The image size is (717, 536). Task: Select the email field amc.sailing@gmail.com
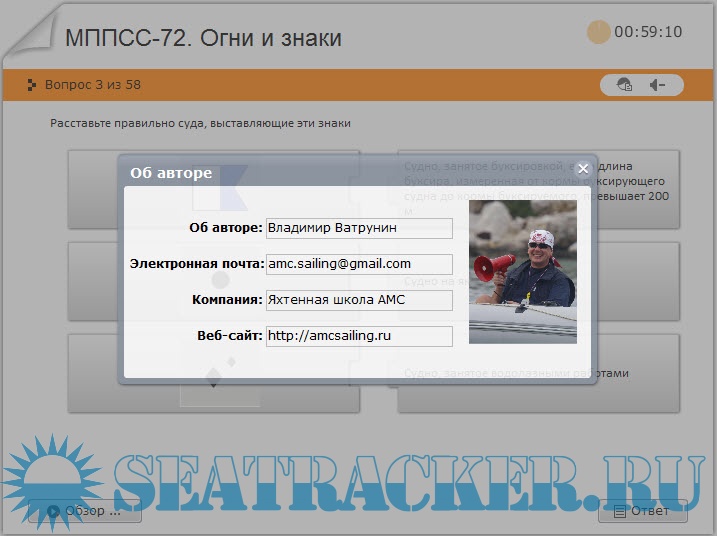click(x=358, y=264)
